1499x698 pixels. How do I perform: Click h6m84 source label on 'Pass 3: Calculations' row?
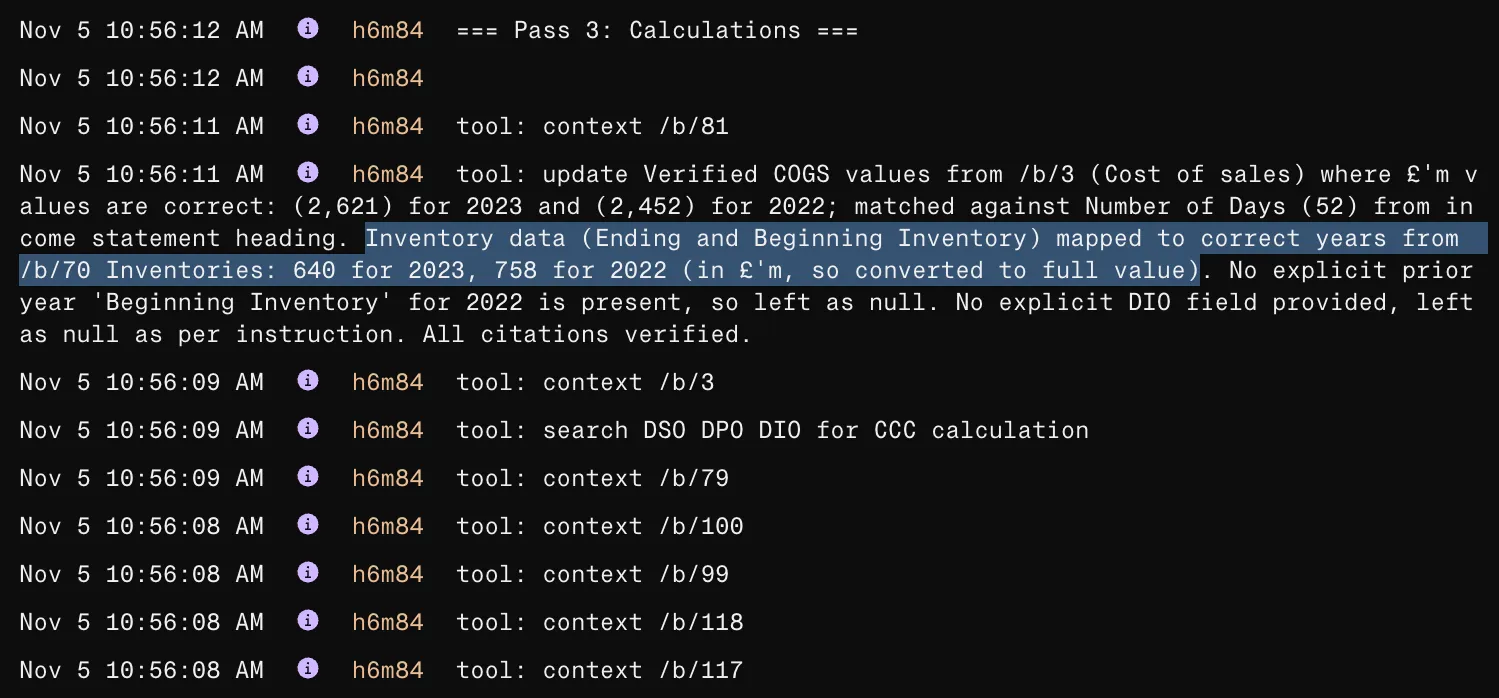(x=387, y=30)
